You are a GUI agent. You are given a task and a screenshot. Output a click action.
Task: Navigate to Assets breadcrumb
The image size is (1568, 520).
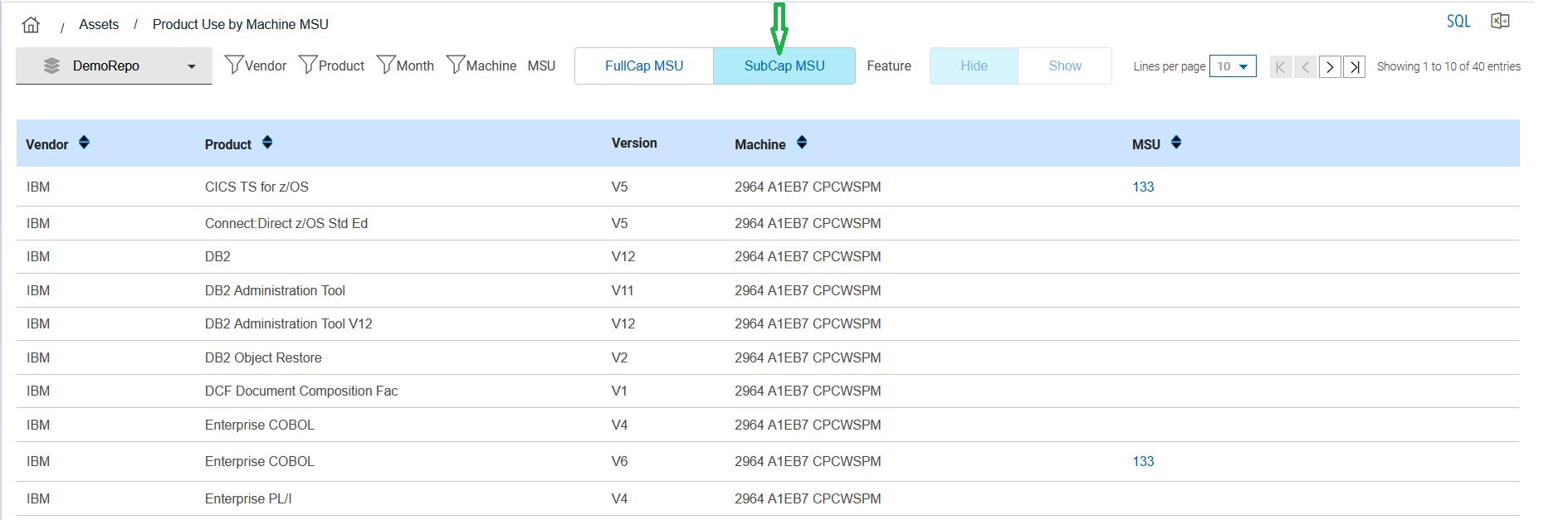(x=99, y=24)
